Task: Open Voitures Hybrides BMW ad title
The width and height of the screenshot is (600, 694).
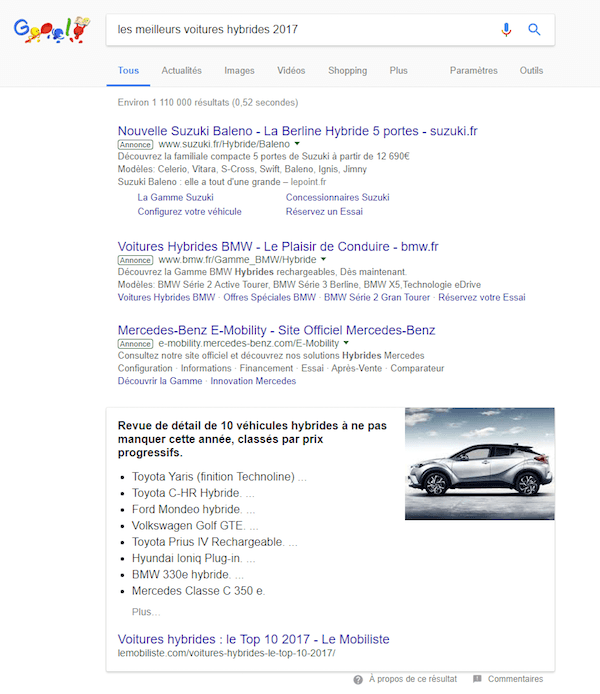Action: 278,247
